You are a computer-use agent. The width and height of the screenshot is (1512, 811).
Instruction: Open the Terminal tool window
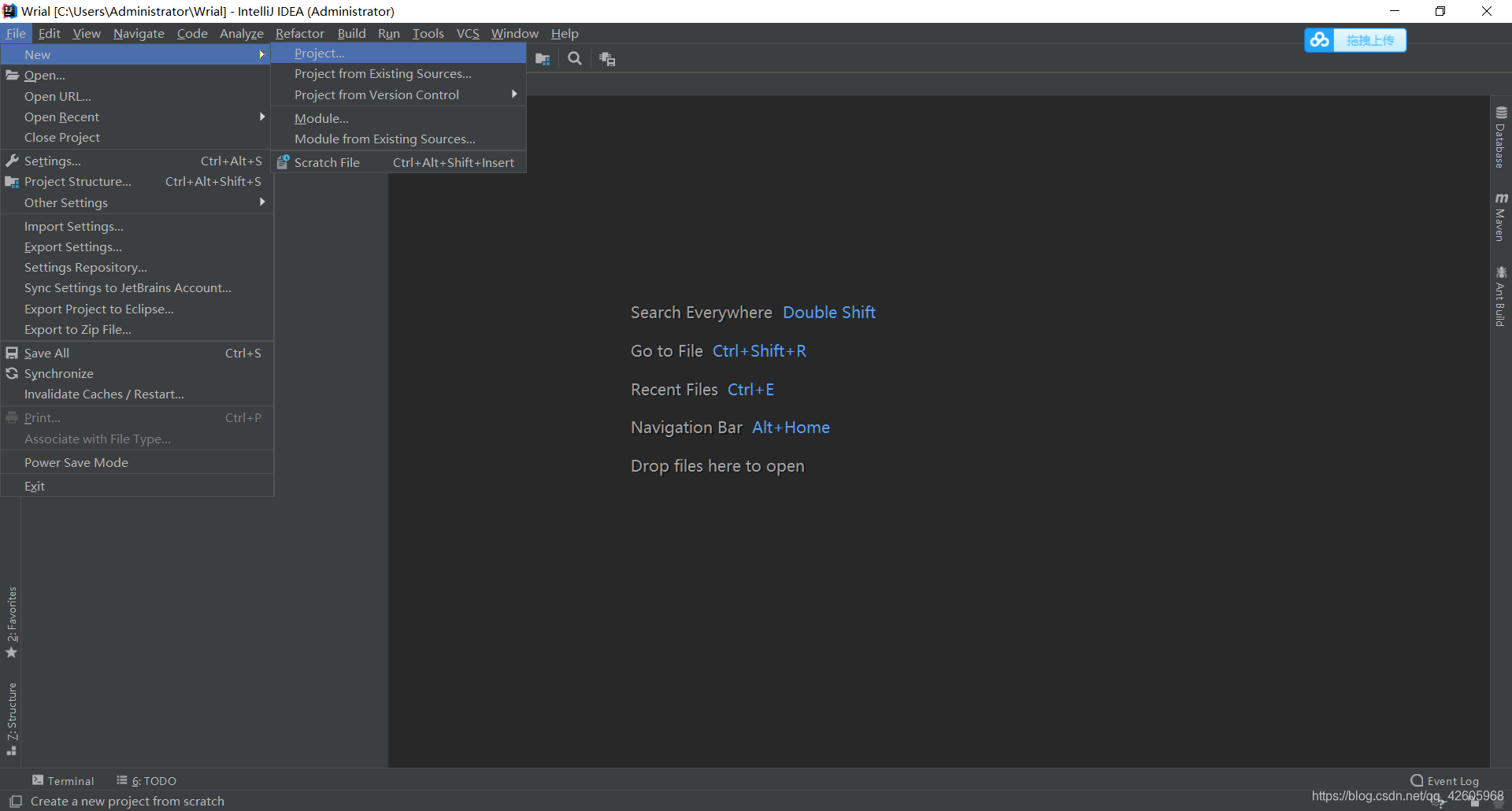tap(63, 780)
